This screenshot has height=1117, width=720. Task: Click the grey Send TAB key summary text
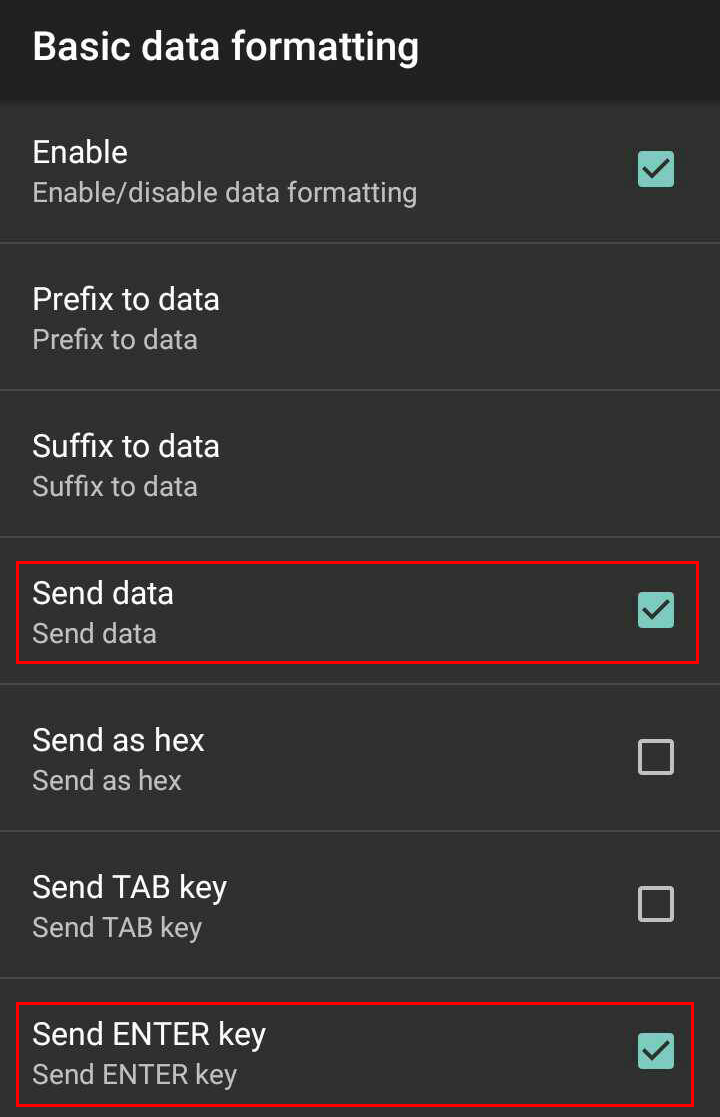[x=117, y=928]
